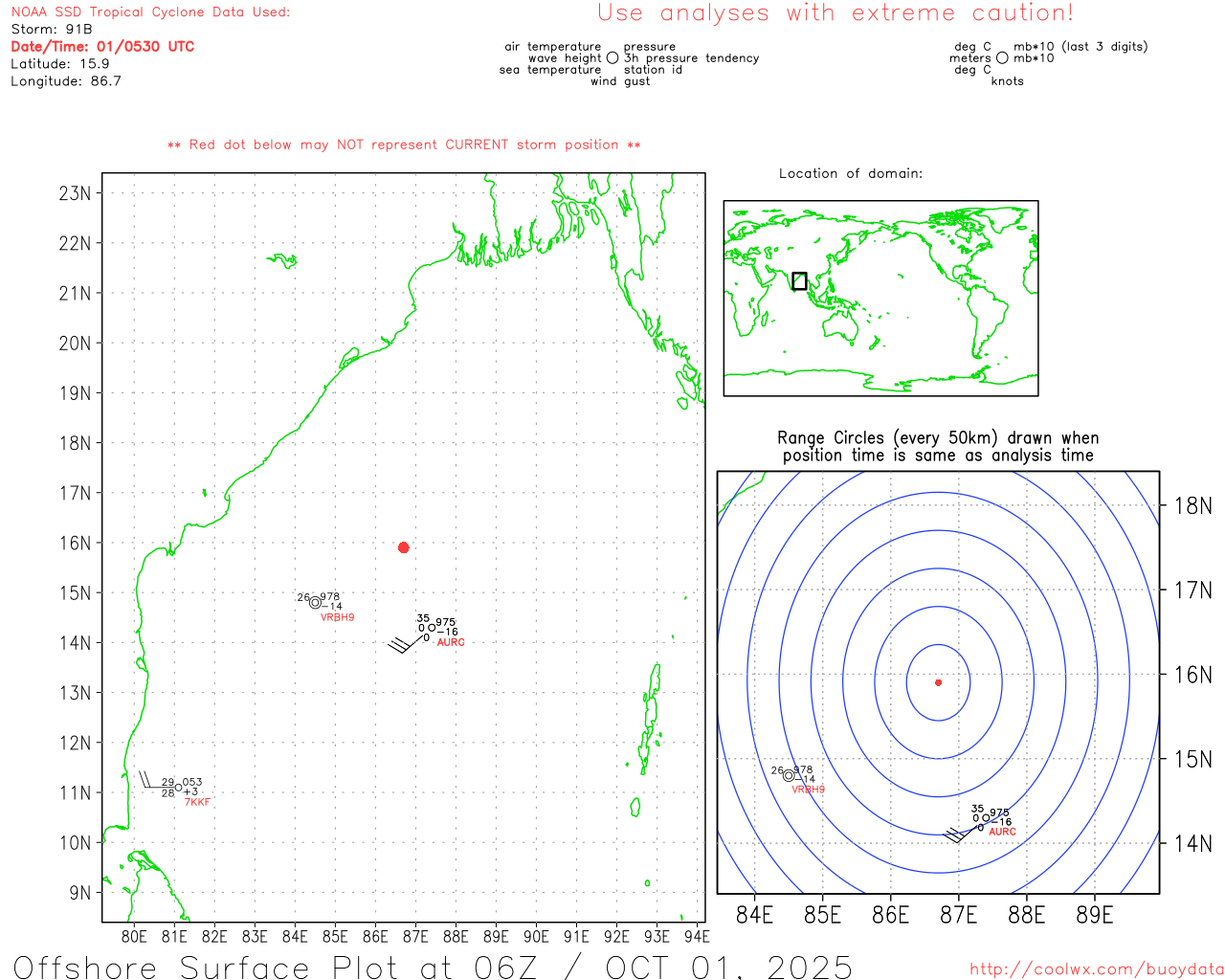Click the AURC station label in range circles plot

(x=1003, y=832)
